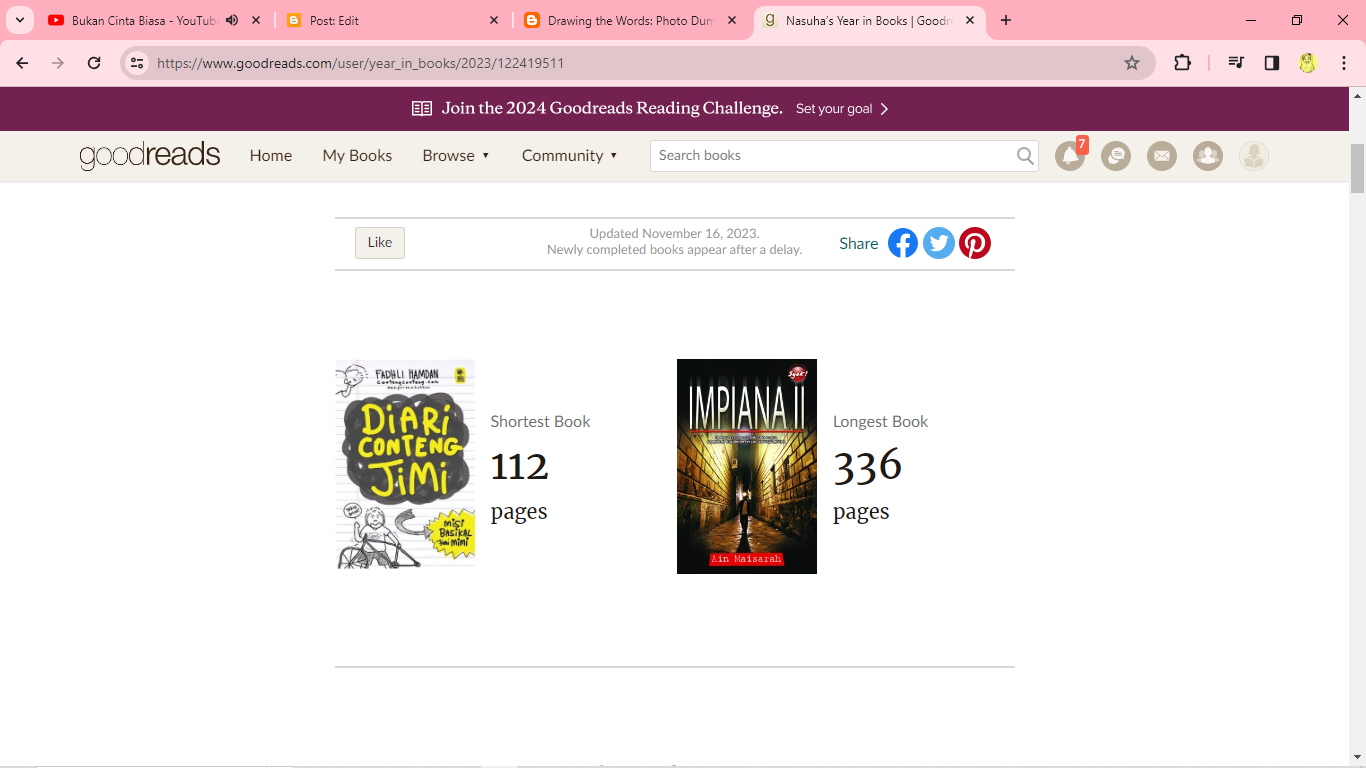Open Chrome three-dot menu

pyautogui.click(x=1344, y=63)
